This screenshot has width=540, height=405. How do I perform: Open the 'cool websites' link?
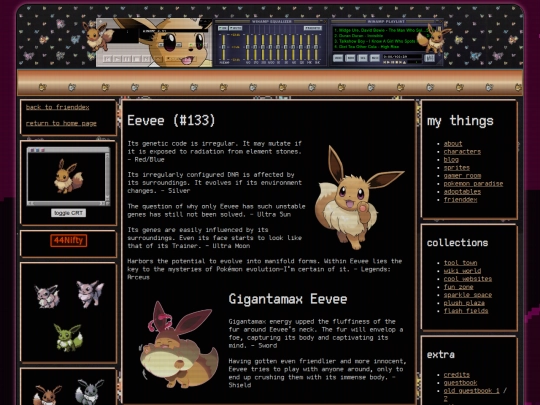coord(468,279)
